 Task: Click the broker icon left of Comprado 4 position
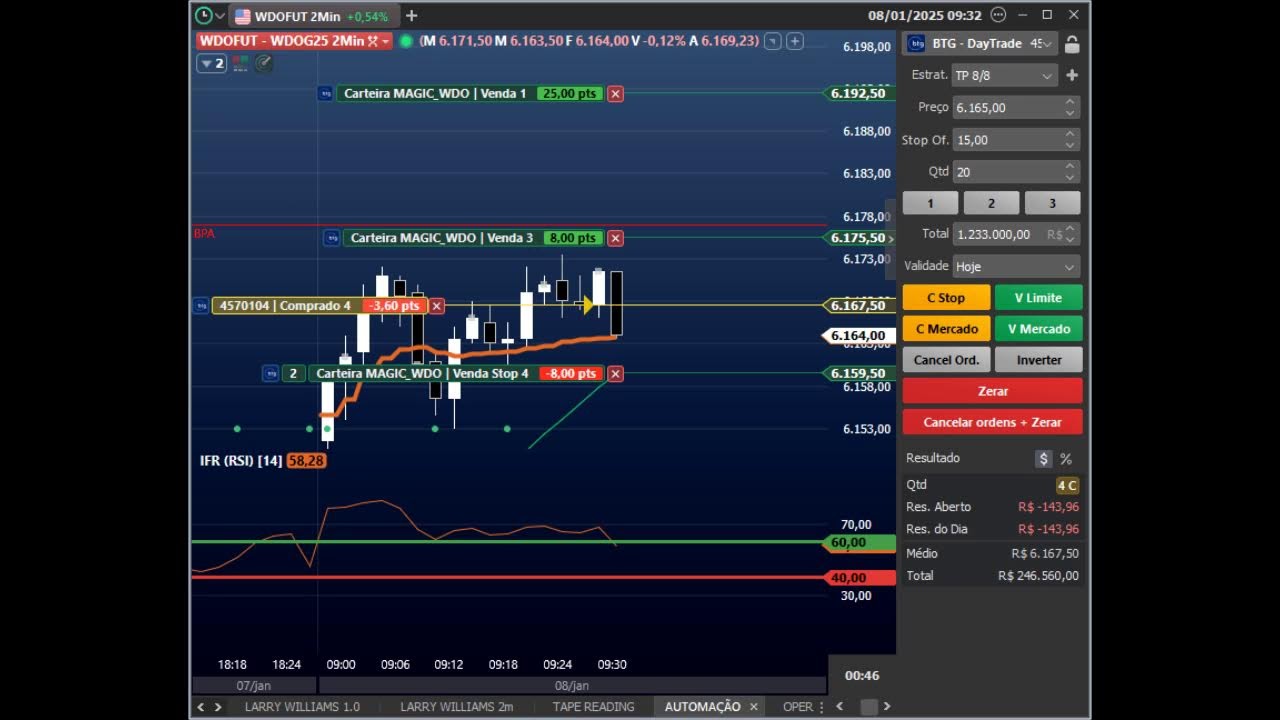201,306
